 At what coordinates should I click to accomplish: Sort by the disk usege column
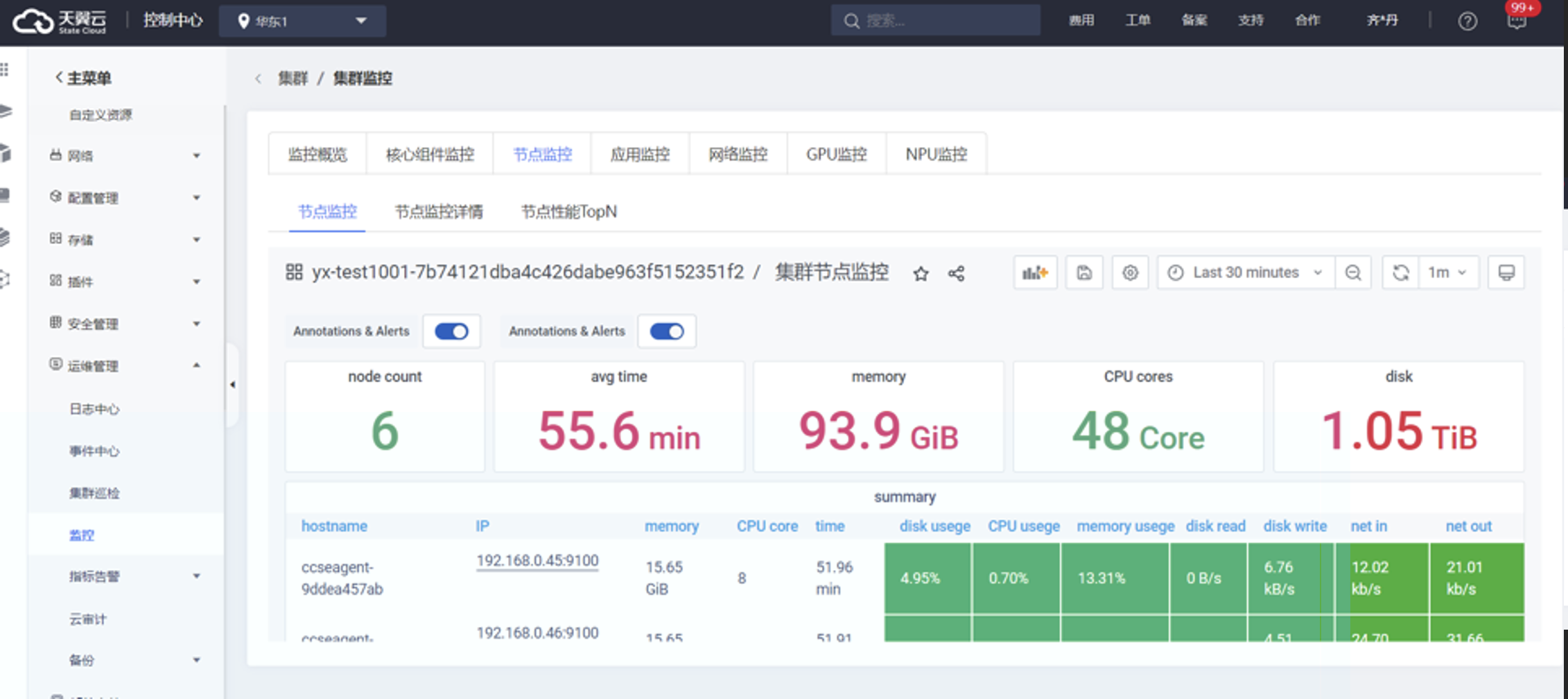tap(934, 526)
